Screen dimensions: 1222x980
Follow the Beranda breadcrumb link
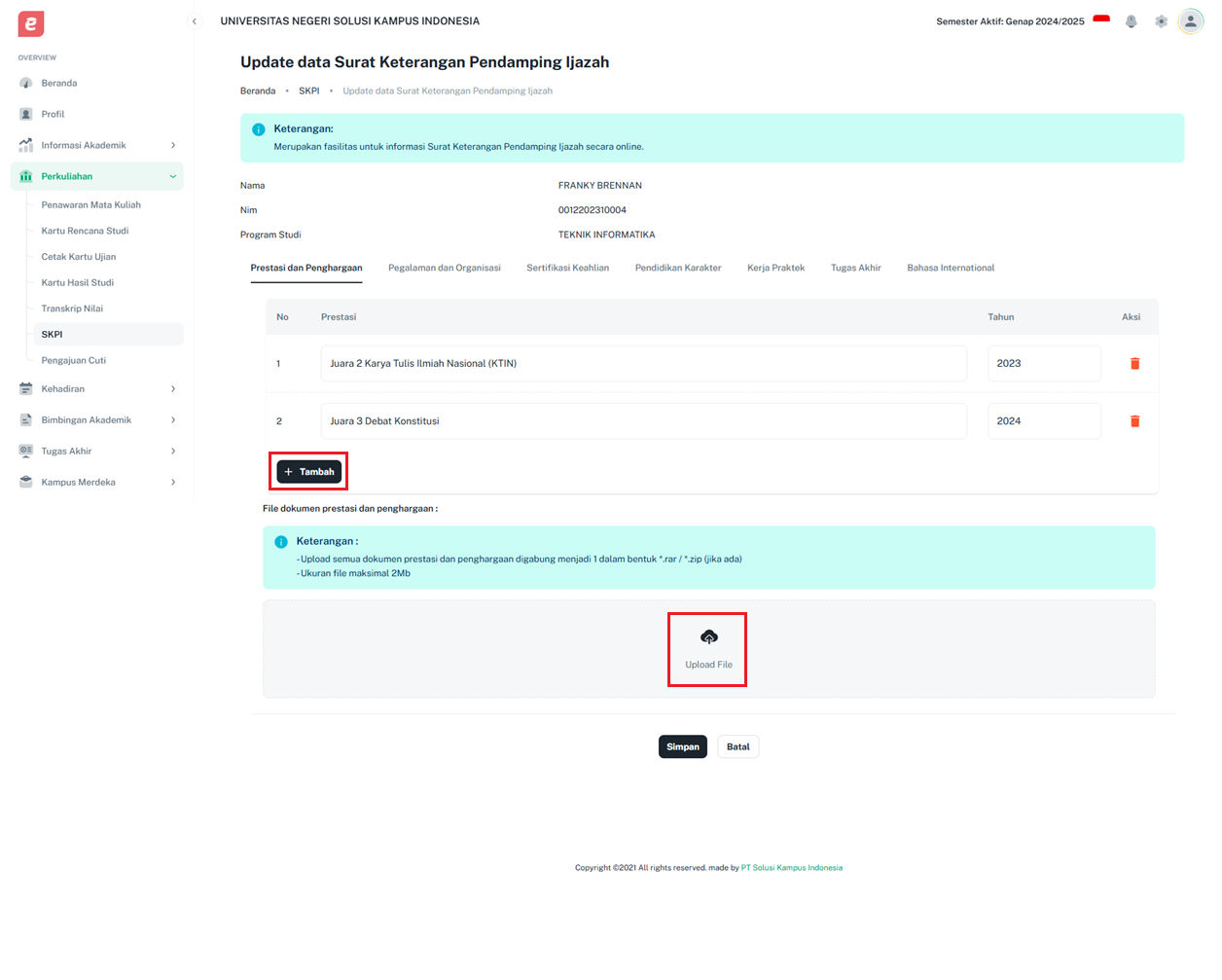coord(258,91)
